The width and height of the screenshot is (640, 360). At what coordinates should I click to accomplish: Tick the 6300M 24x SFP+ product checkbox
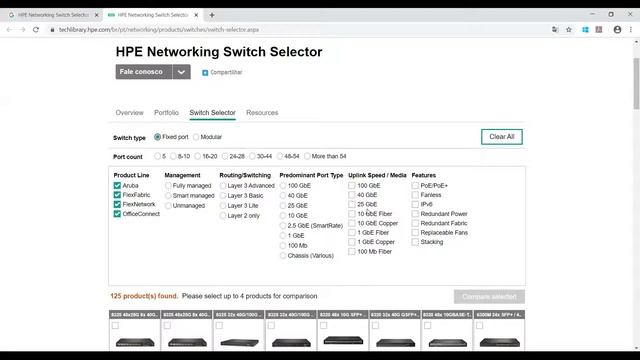coord(480,326)
